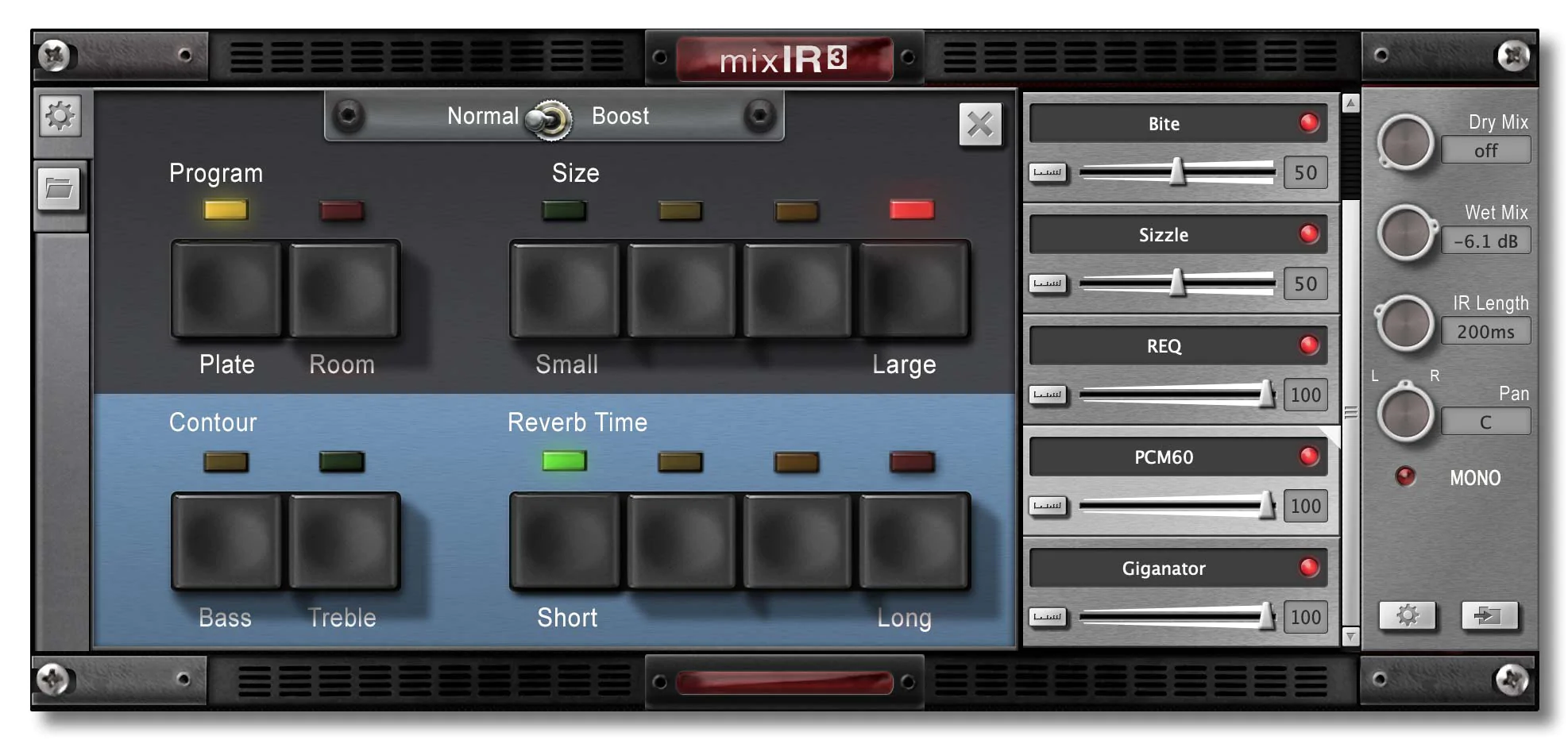Edit the Bite value field 50
The height and width of the screenshot is (740, 1568).
[x=1305, y=172]
